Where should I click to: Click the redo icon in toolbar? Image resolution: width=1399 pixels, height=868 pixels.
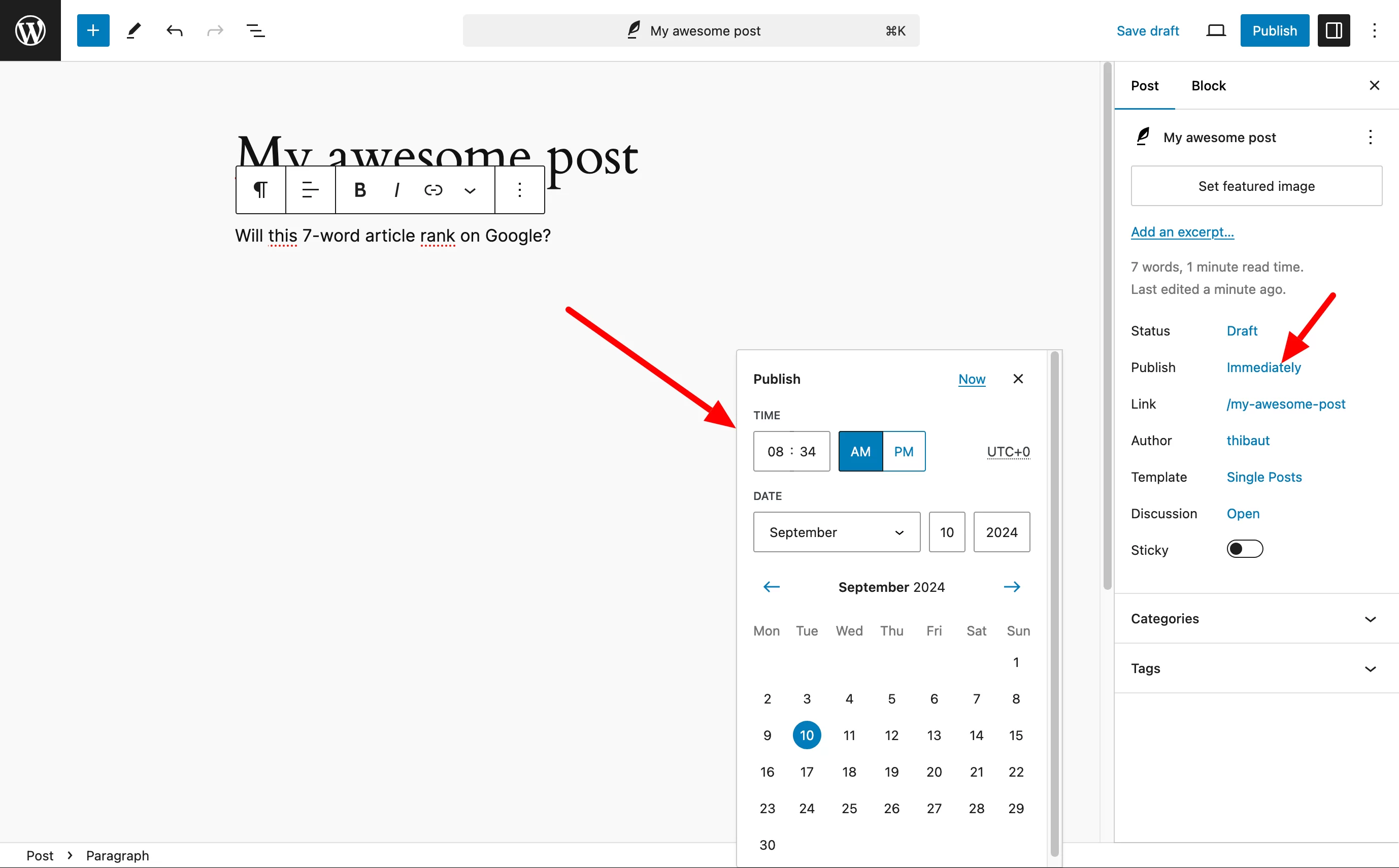click(214, 30)
